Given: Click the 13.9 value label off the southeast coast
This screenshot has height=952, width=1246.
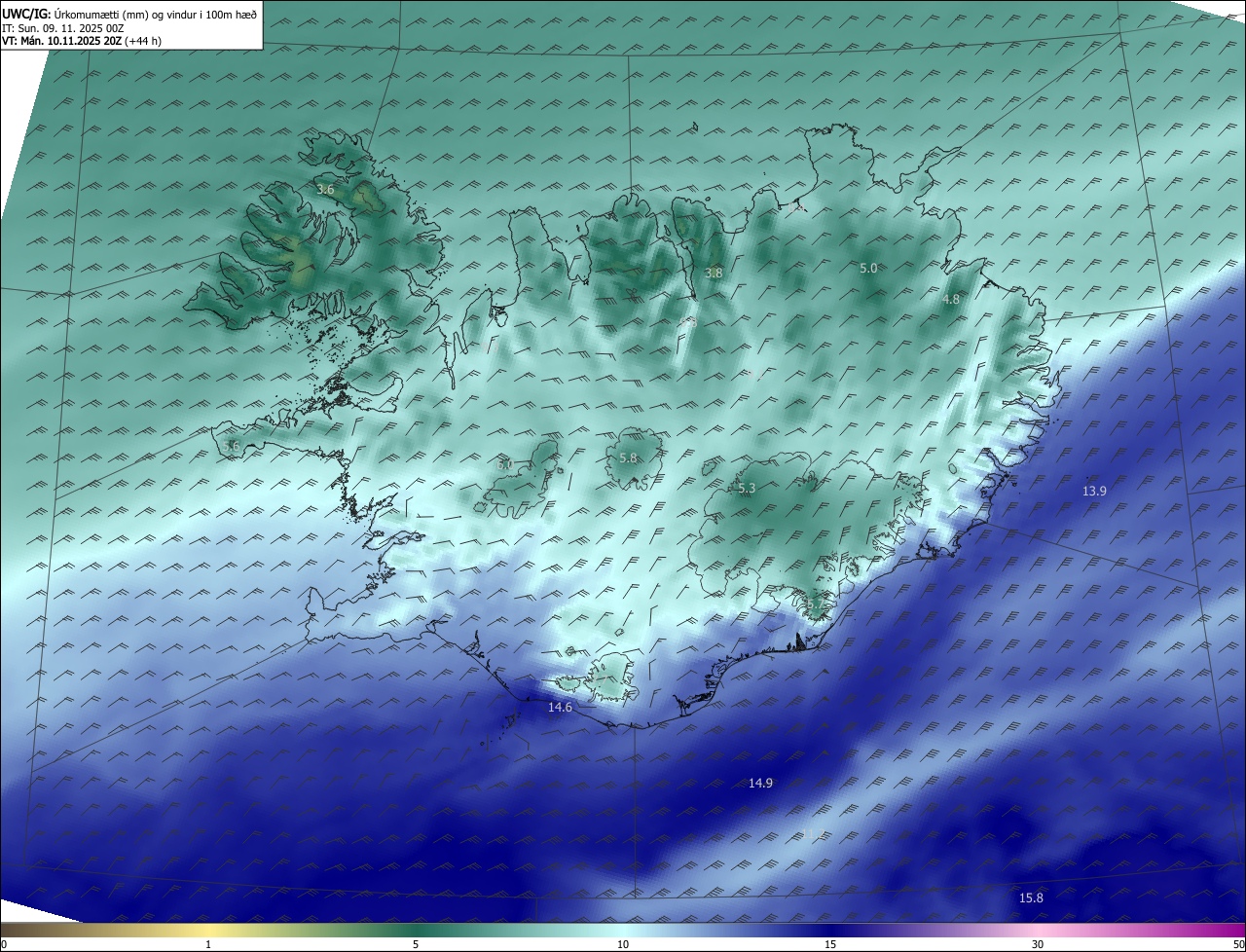Looking at the screenshot, I should (x=1094, y=492).
